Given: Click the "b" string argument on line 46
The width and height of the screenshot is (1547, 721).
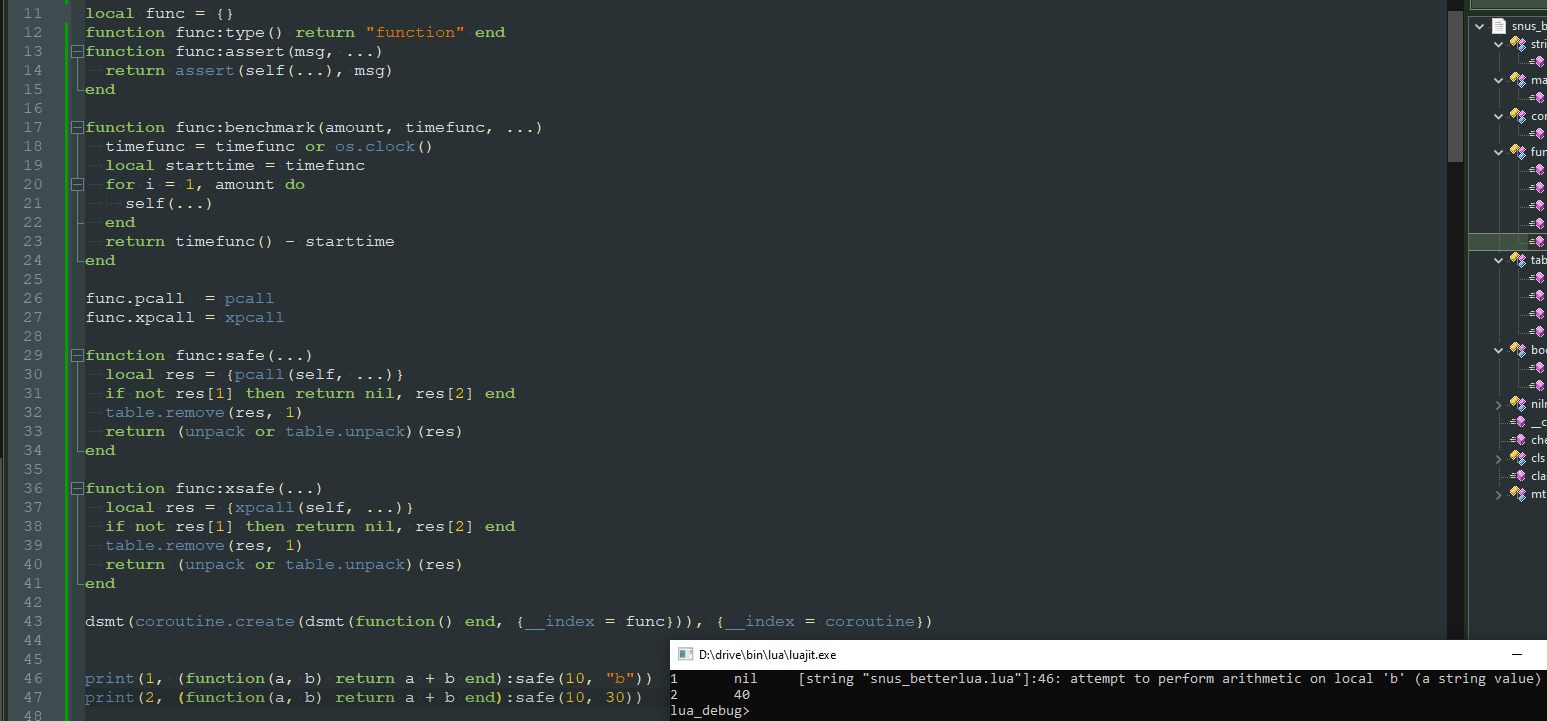Looking at the screenshot, I should click(x=620, y=678).
